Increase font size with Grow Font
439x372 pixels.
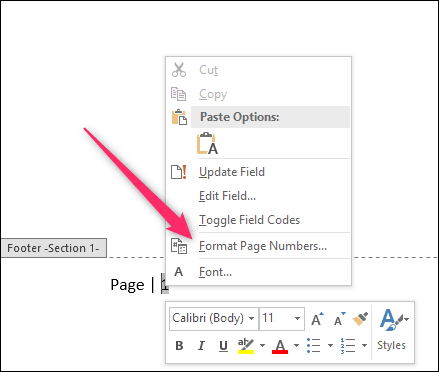coord(317,319)
